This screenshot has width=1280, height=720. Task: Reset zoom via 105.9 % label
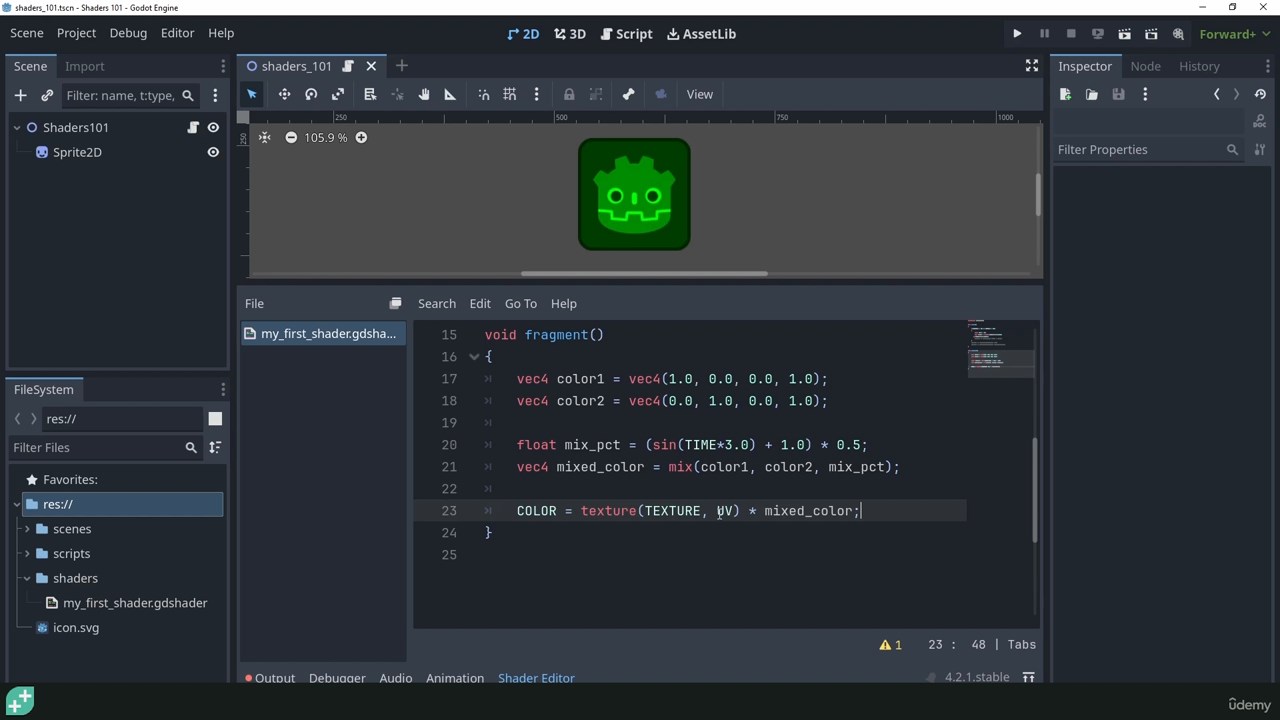tap(326, 137)
